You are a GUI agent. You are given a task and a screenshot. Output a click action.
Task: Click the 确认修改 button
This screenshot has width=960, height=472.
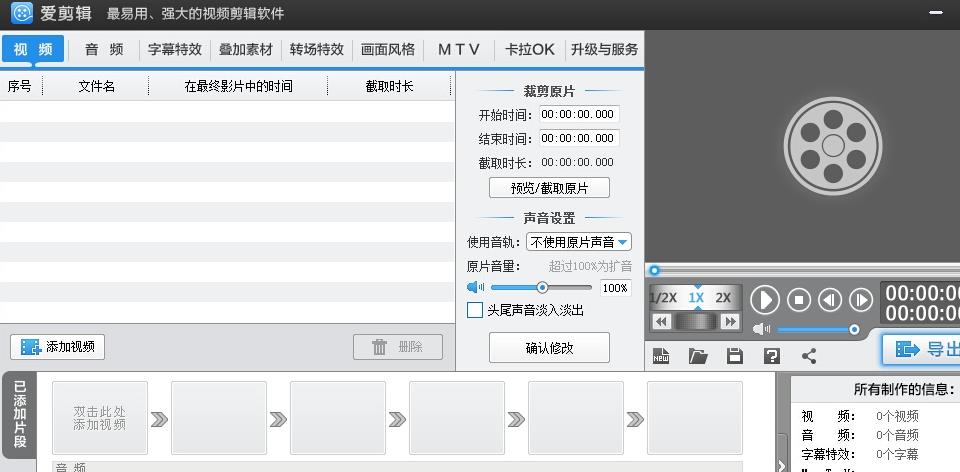(549, 348)
